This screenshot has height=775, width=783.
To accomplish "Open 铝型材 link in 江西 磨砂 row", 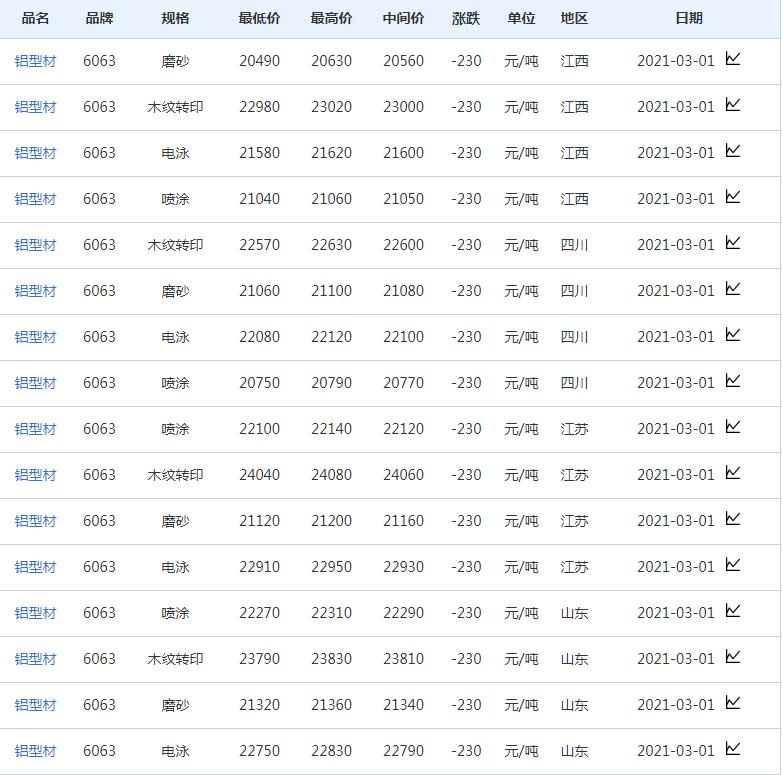I will (x=35, y=61).
